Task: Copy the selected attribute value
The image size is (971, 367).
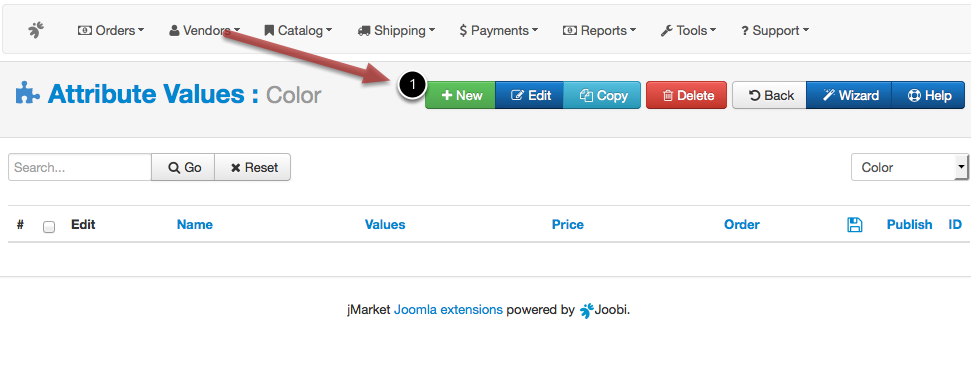Action: [602, 95]
